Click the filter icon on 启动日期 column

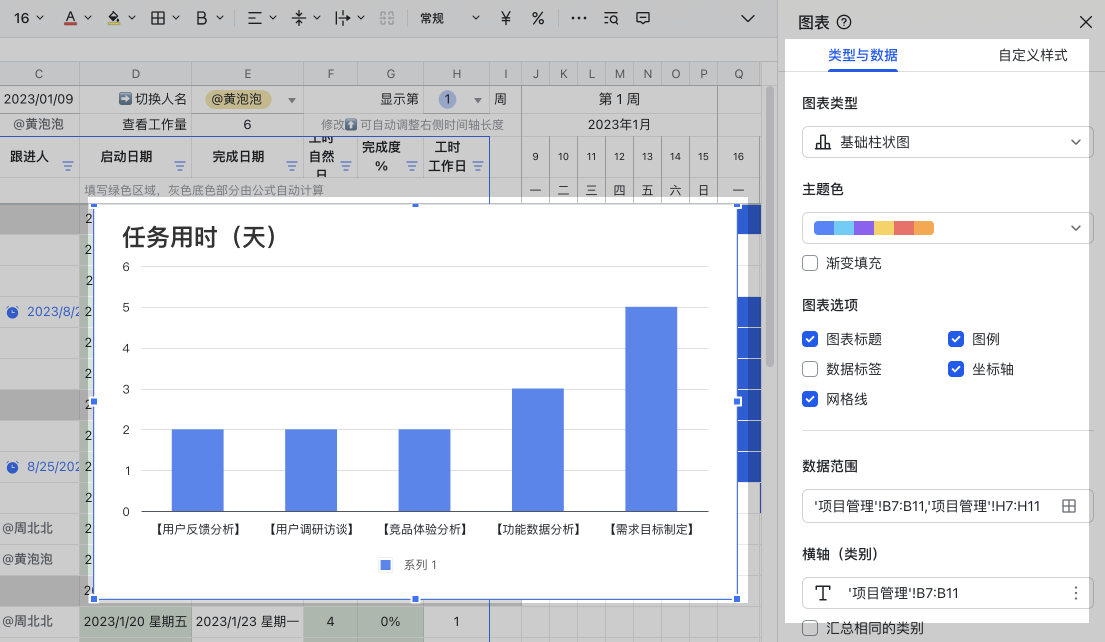(180, 166)
